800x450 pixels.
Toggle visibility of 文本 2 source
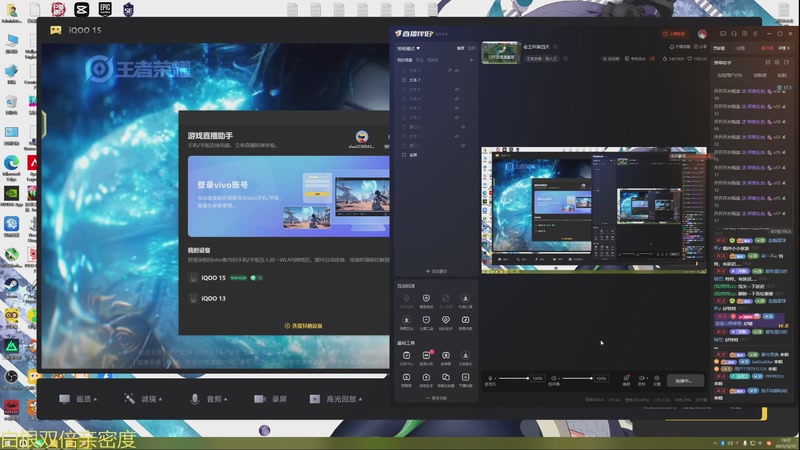[x=457, y=117]
